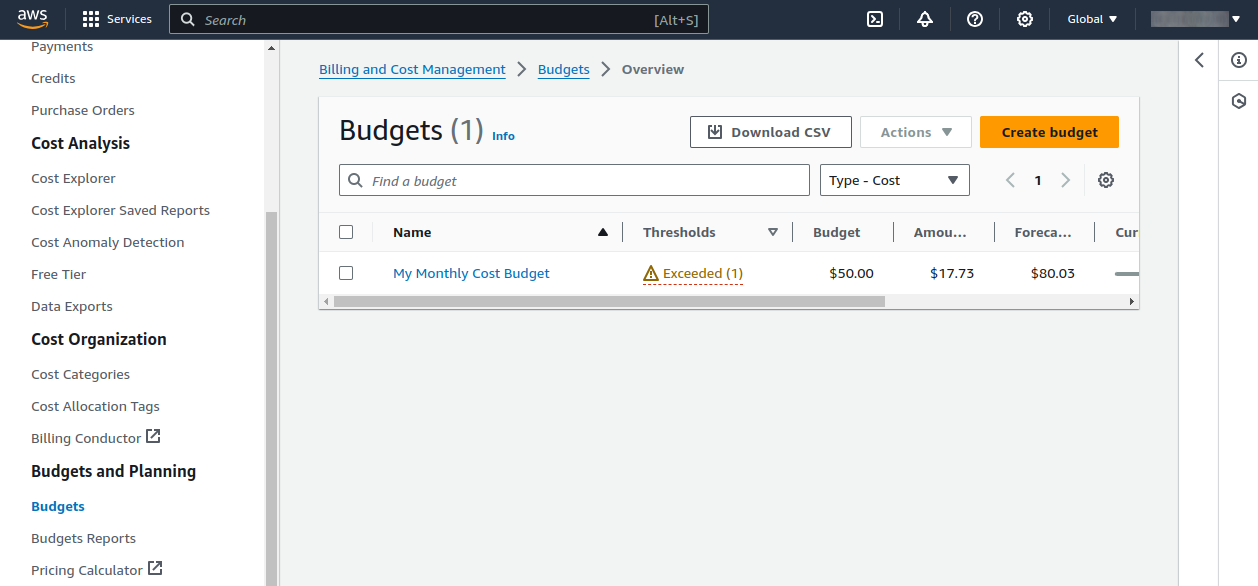Screen dimensions: 1258x586
Task: Click inside the Find a budget search field
Action: click(574, 180)
